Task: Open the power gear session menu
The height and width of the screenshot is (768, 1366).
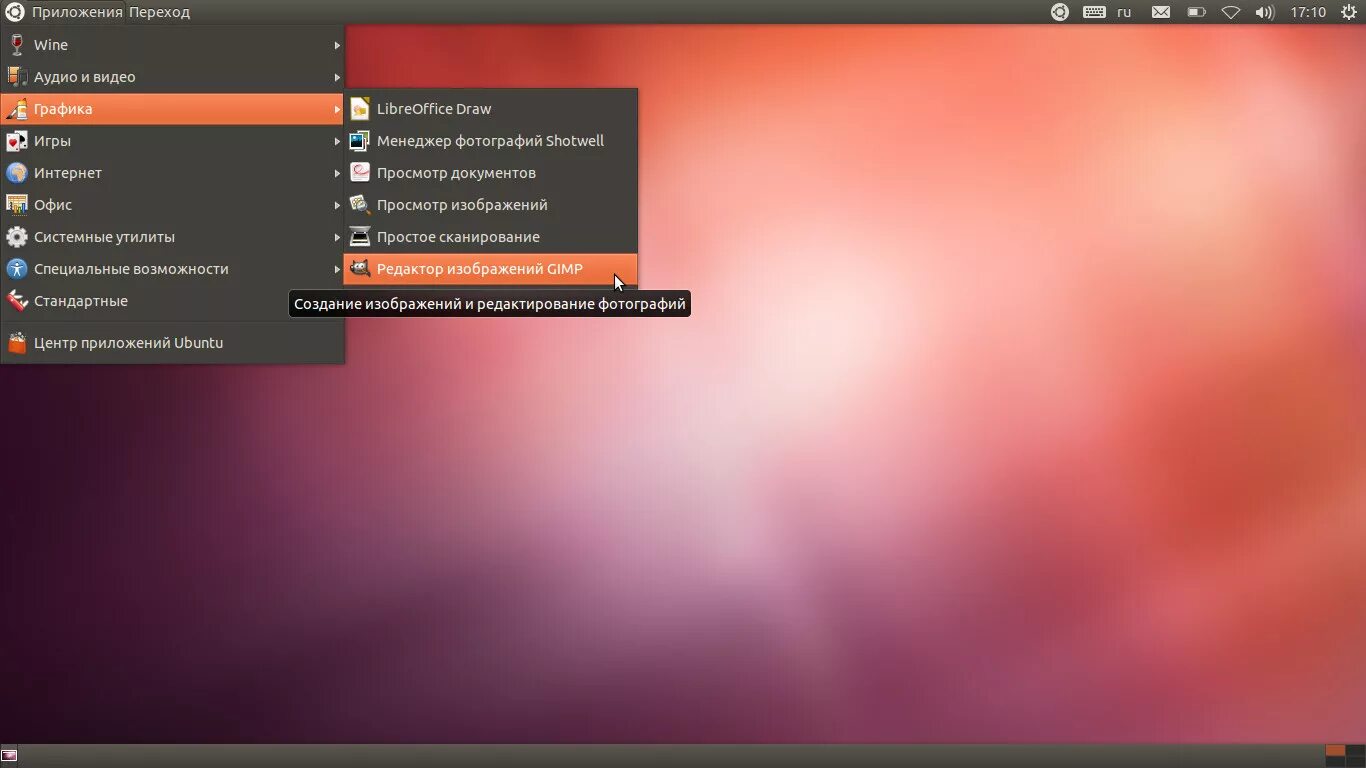Action: [x=1348, y=12]
